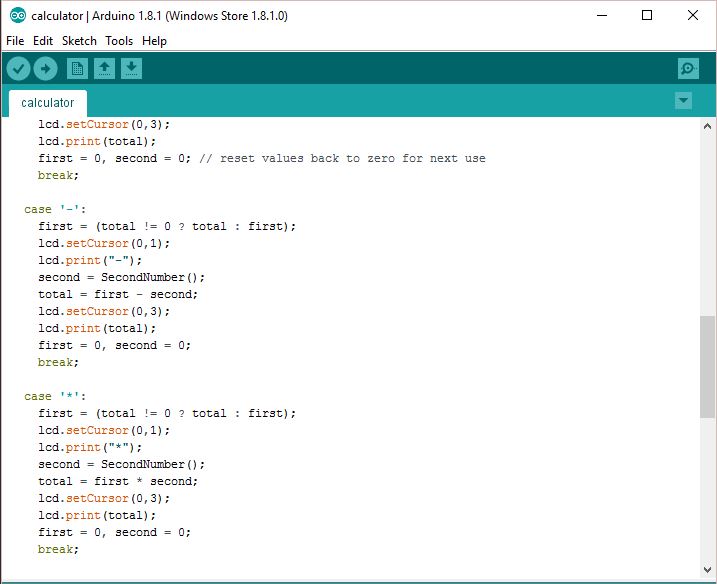Open the Tools menu

[119, 41]
